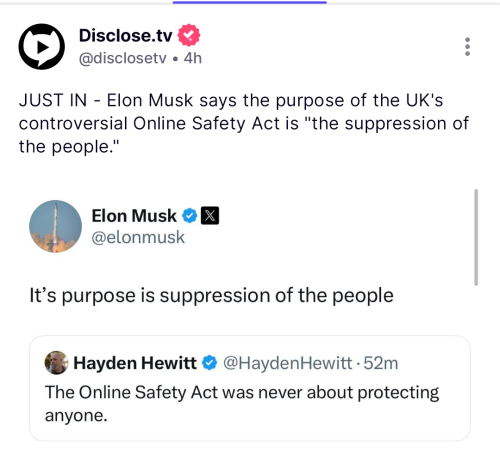Open Hayden Hewitt's small avatar

pyautogui.click(x=56, y=363)
